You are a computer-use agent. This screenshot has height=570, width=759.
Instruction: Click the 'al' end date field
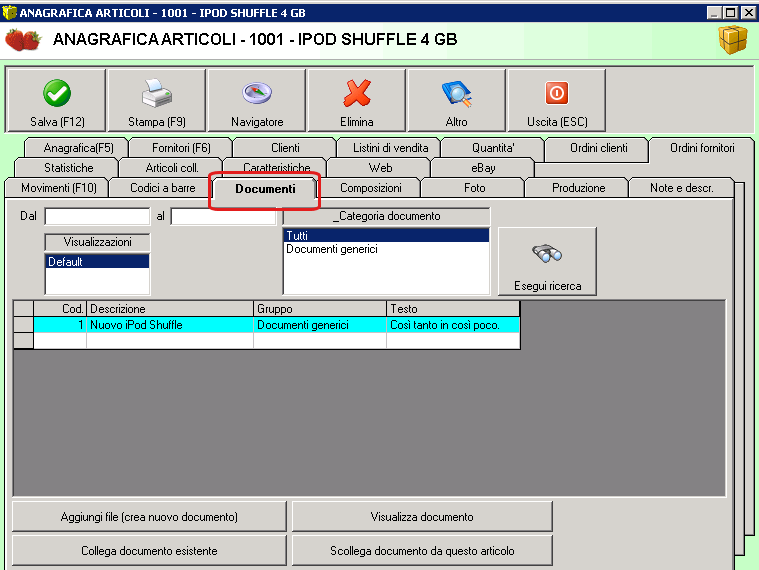224,216
